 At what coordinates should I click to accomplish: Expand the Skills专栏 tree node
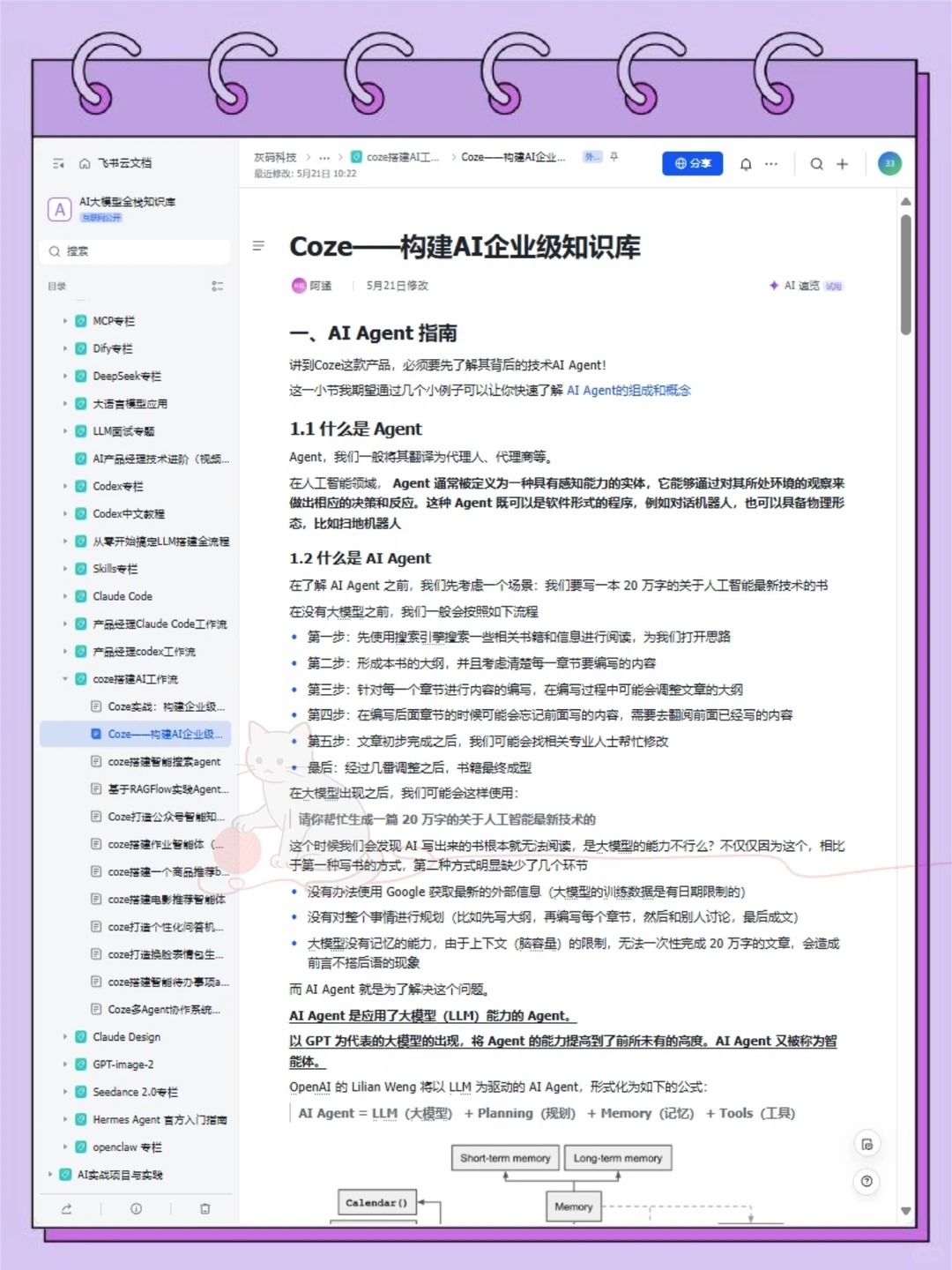tap(65, 569)
